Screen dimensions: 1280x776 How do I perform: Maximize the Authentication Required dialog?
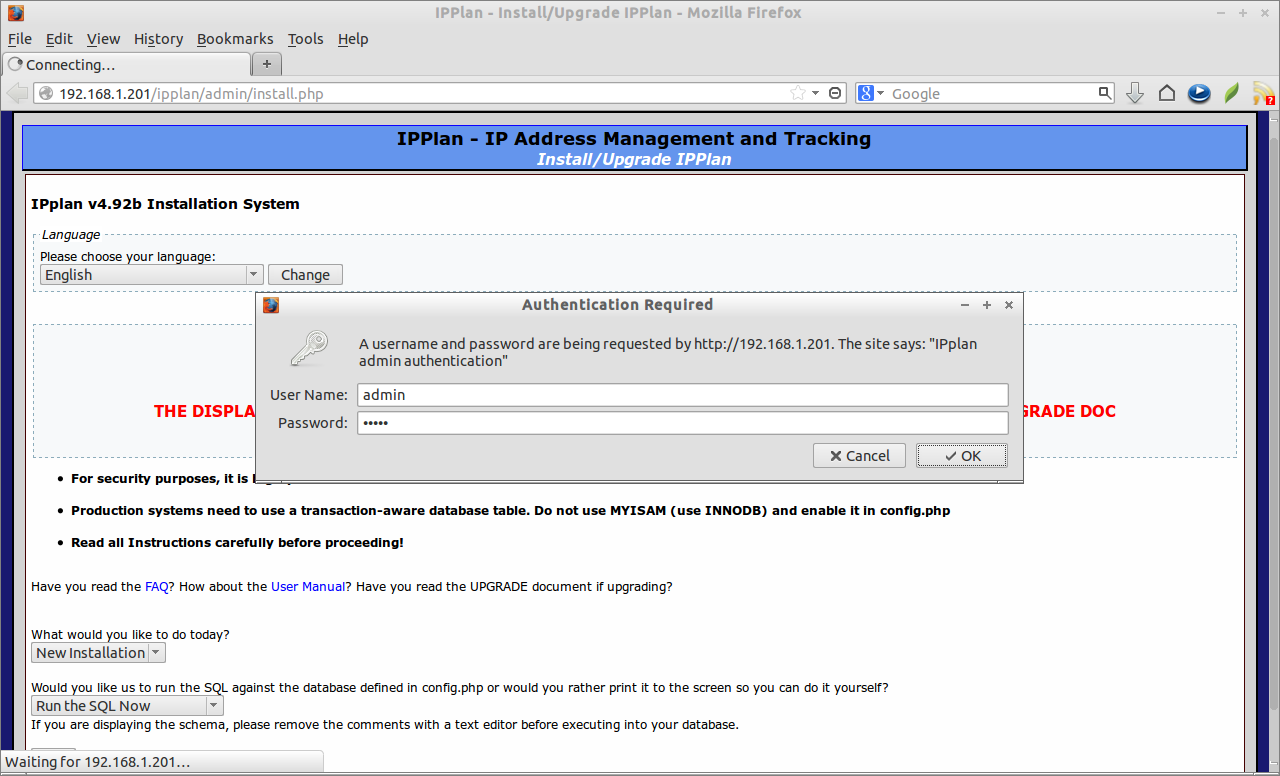(x=987, y=305)
